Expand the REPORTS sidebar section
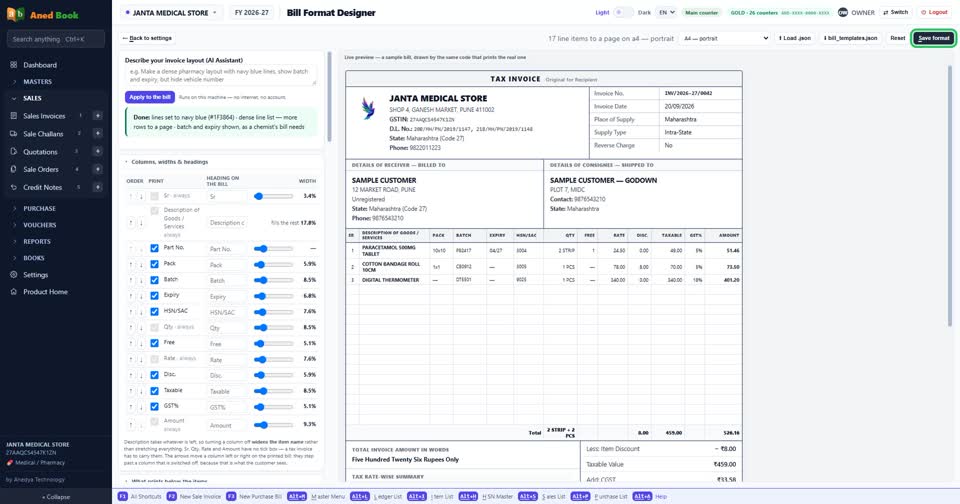 pos(37,241)
